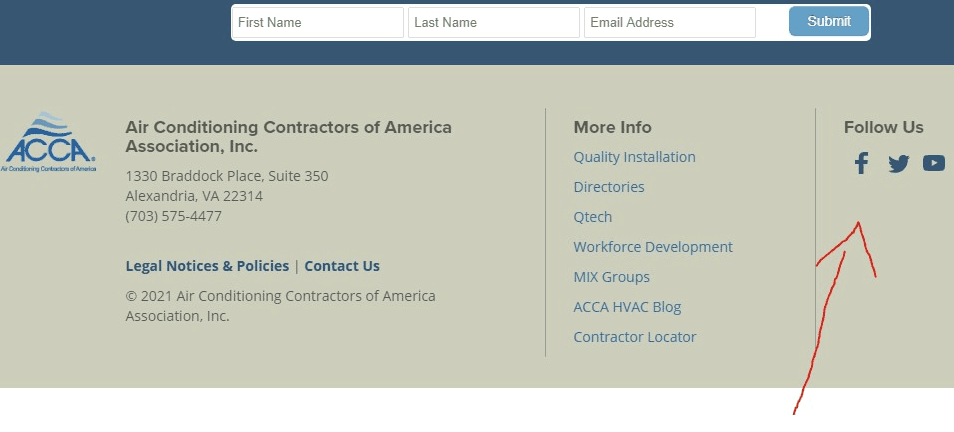Viewport: 954px width, 432px height.
Task: Click the ACCA logo
Action: click(x=49, y=142)
